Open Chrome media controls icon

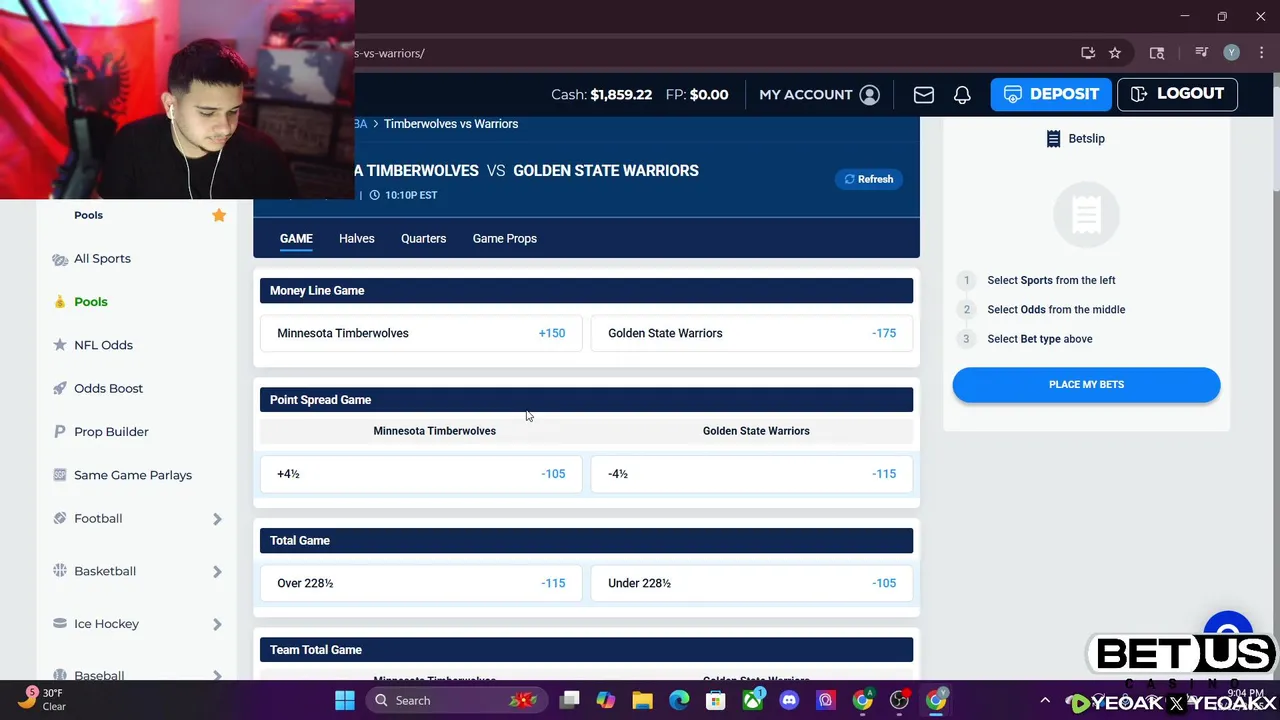1202,53
